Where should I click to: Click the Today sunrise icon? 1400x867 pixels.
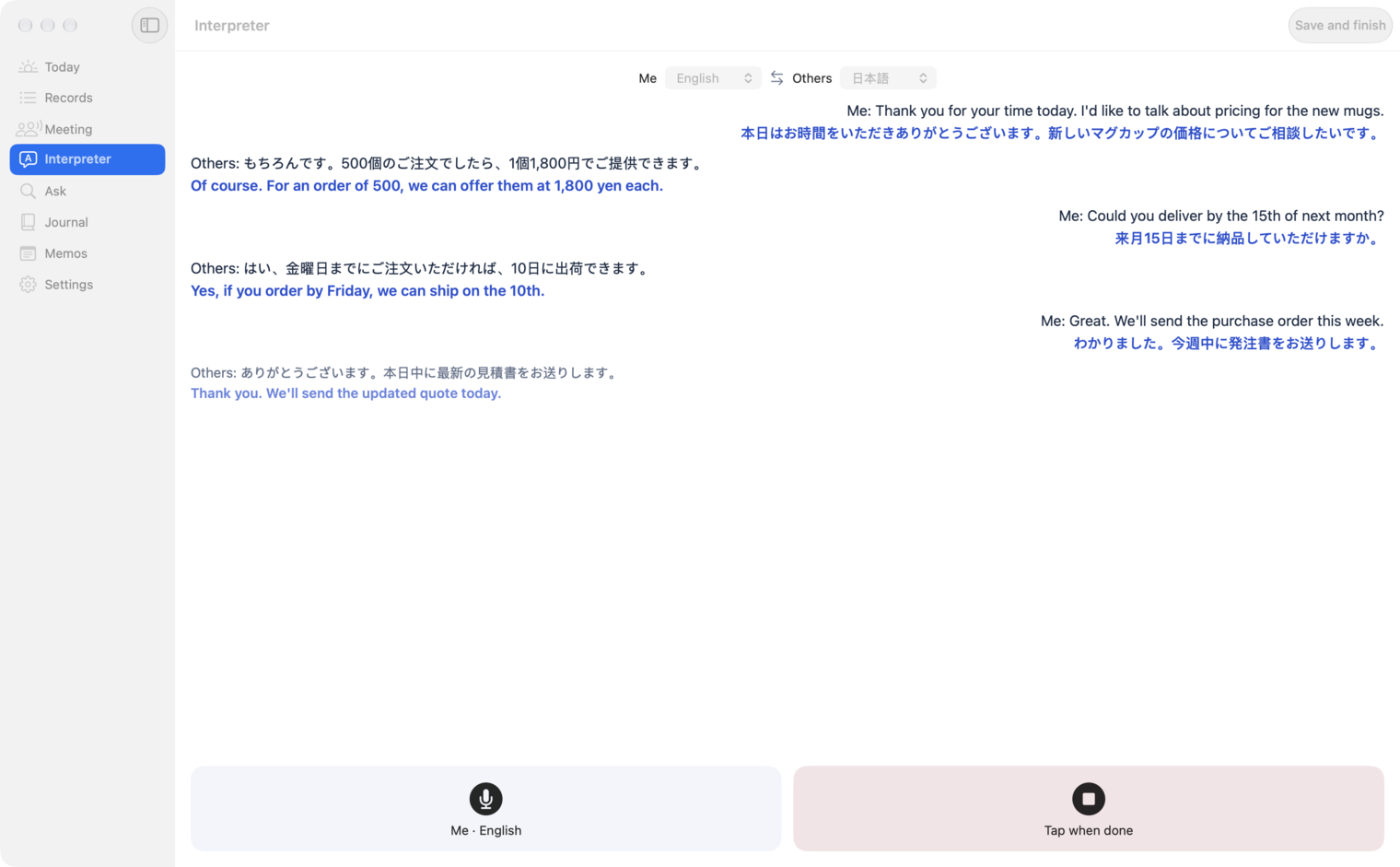[x=28, y=66]
